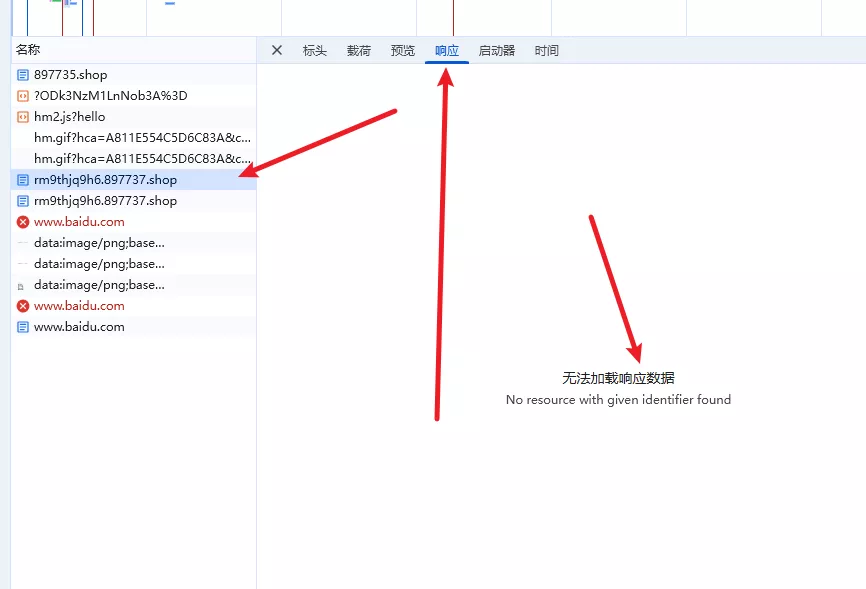This screenshot has height=589, width=866.
Task: Select the 预览 tab
Action: (x=403, y=50)
